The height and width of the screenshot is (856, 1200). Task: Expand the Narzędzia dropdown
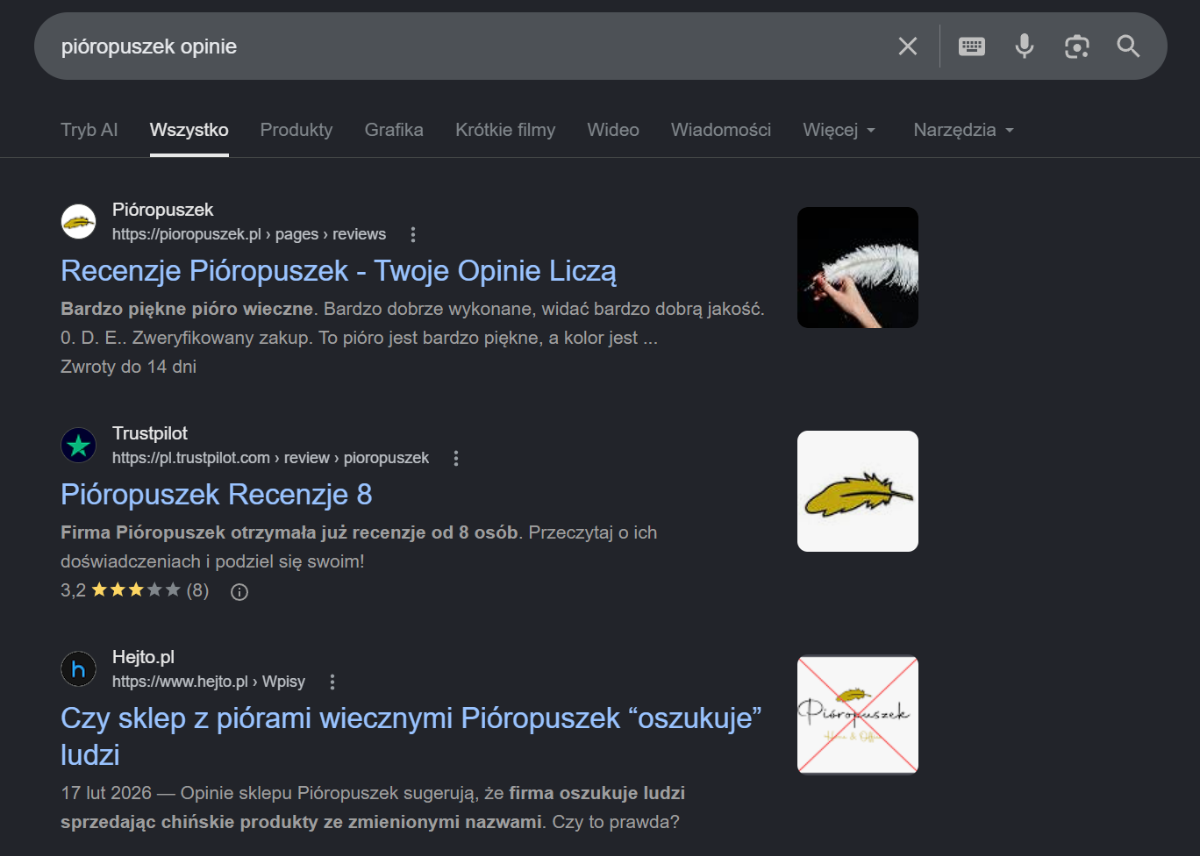pos(964,130)
